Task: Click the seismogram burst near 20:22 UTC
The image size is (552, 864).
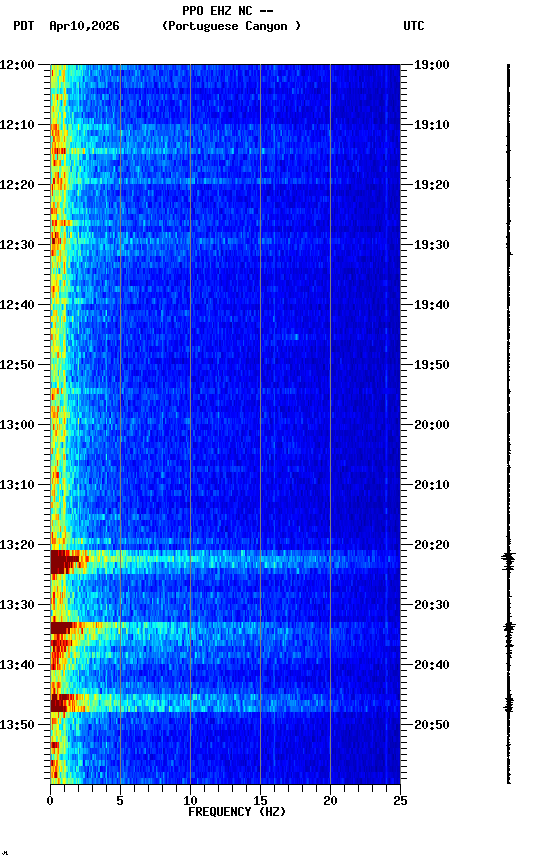Action: pos(508,559)
